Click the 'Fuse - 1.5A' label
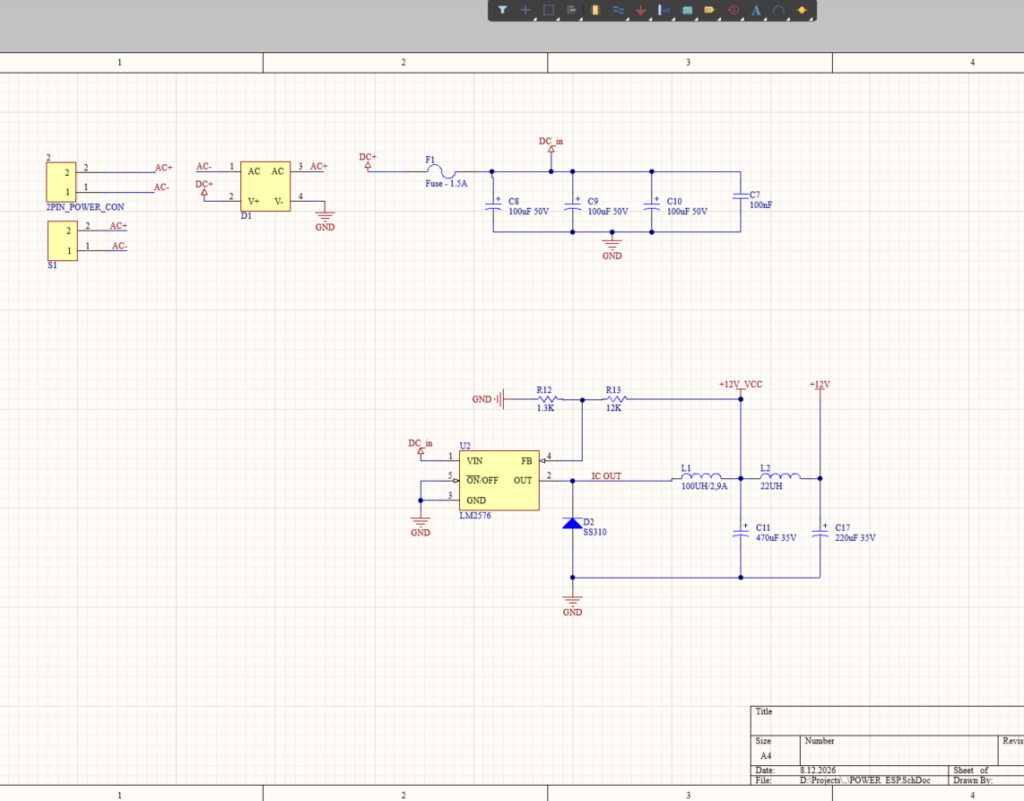The width and height of the screenshot is (1024, 801). point(446,183)
